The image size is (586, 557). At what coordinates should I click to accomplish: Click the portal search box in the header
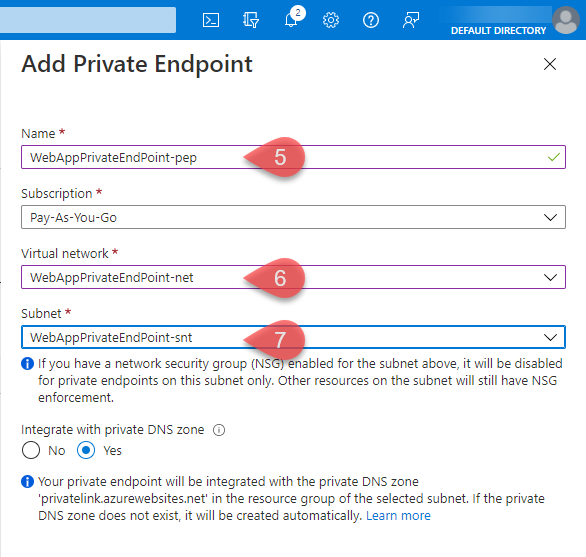[88, 20]
